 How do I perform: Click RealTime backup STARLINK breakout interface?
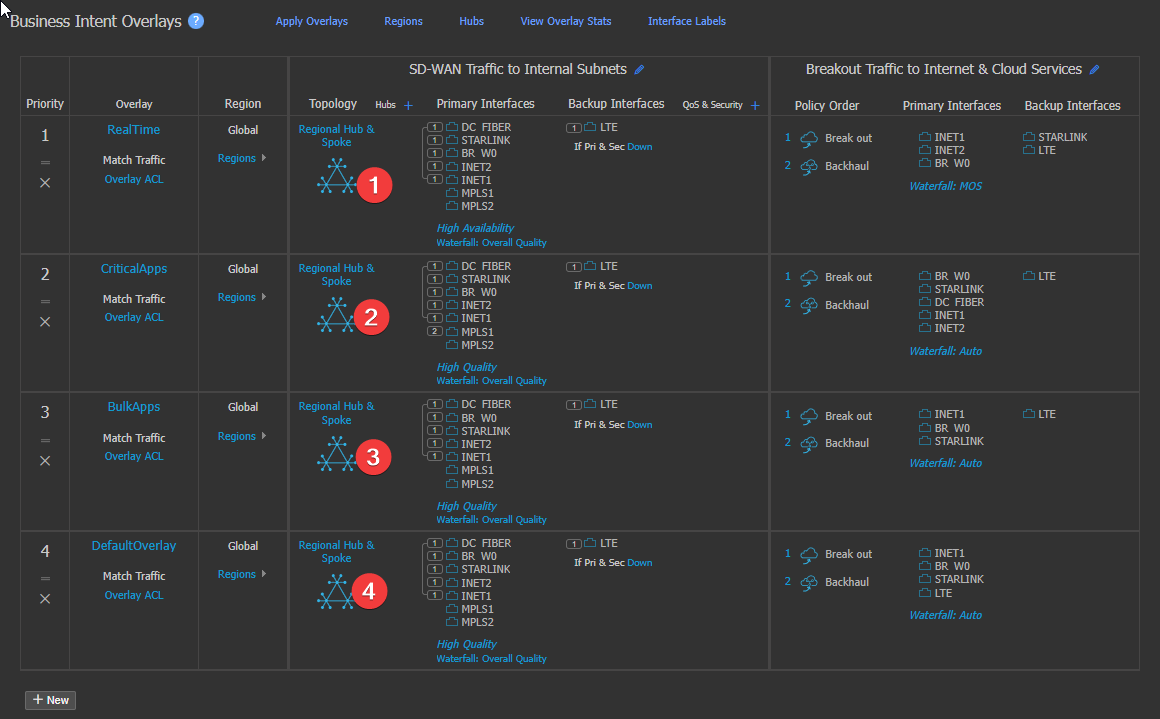click(x=1056, y=137)
